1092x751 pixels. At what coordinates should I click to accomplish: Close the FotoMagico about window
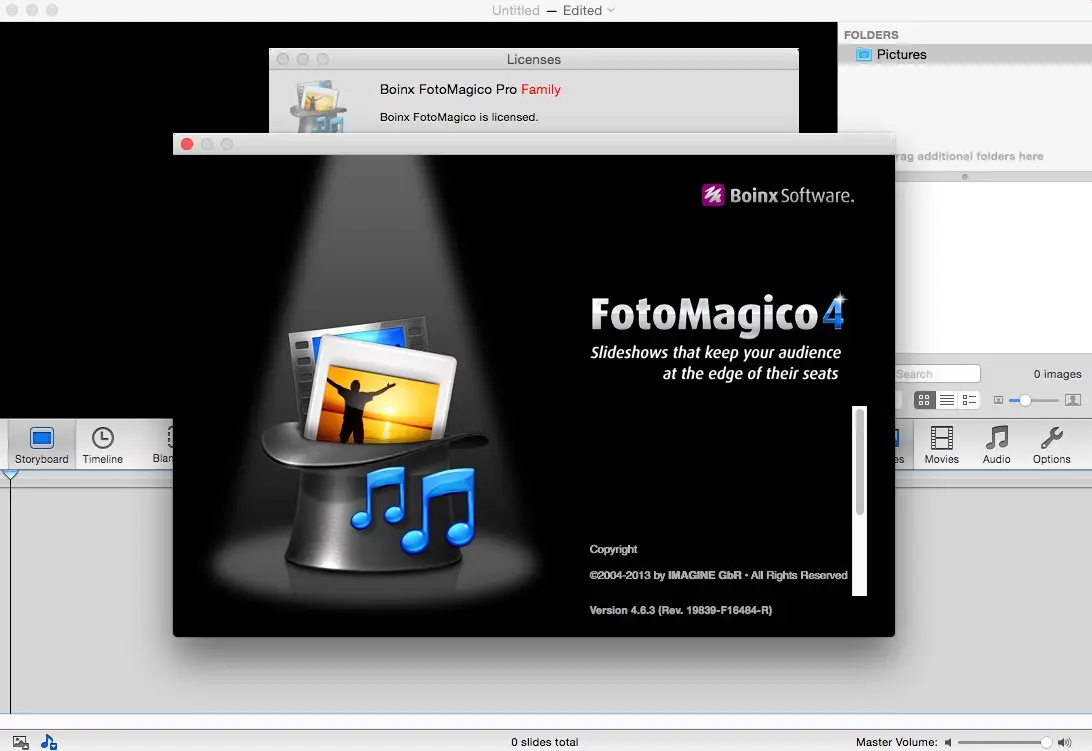click(187, 144)
